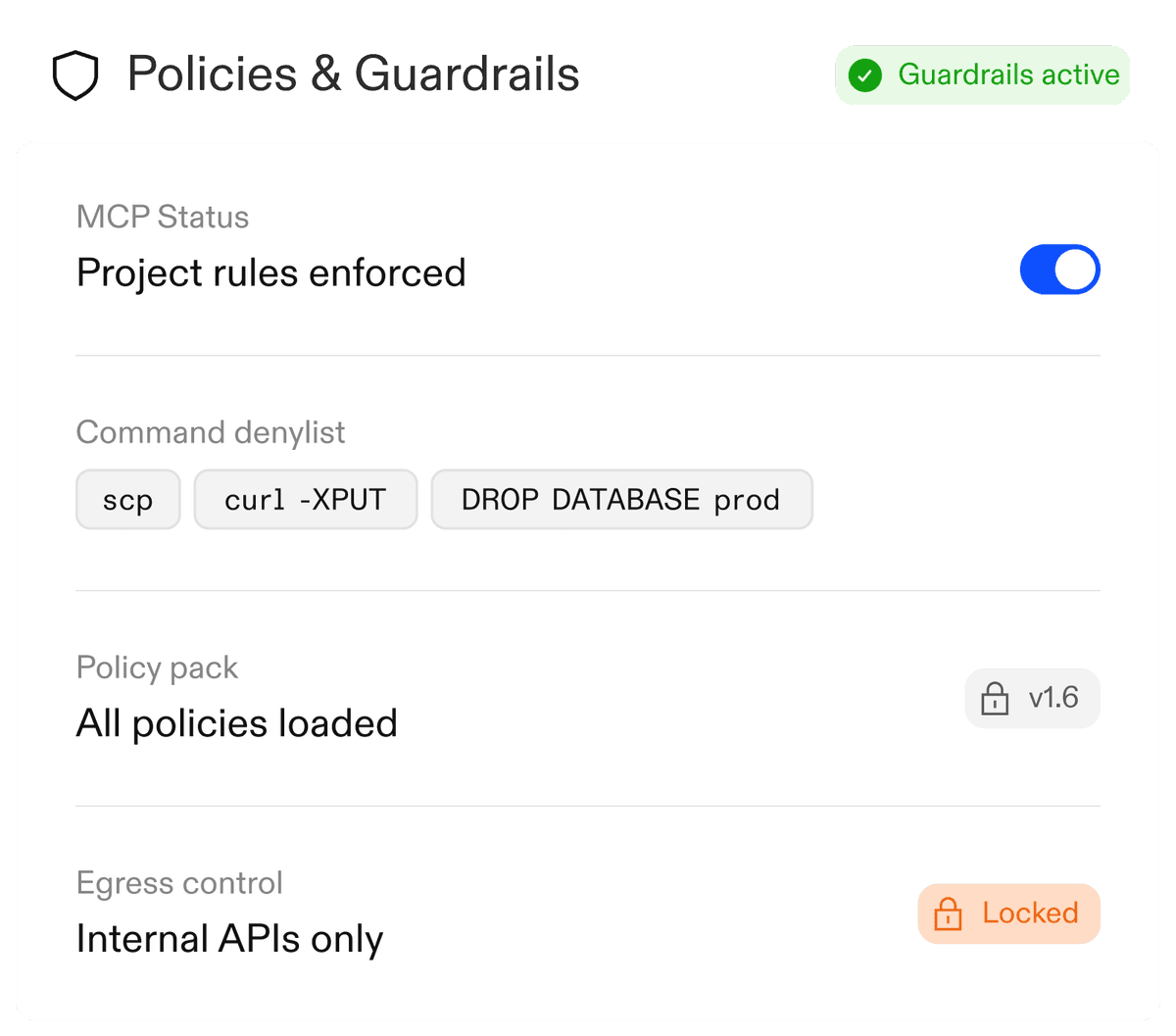The image size is (1176, 1036).
Task: Select the curl -XPUT denylist chip
Action: 305,500
